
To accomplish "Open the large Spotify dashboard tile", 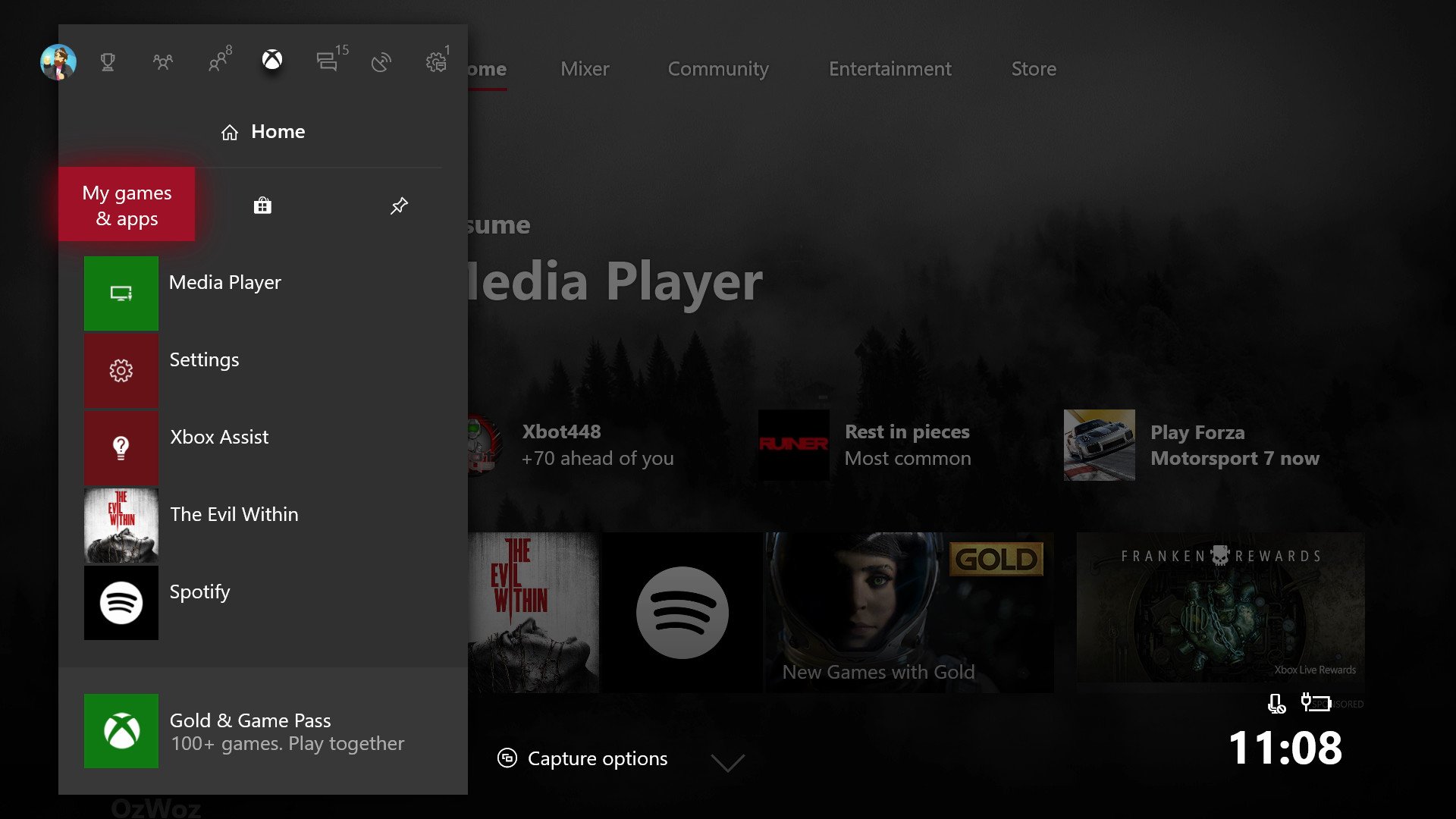I will point(682,613).
